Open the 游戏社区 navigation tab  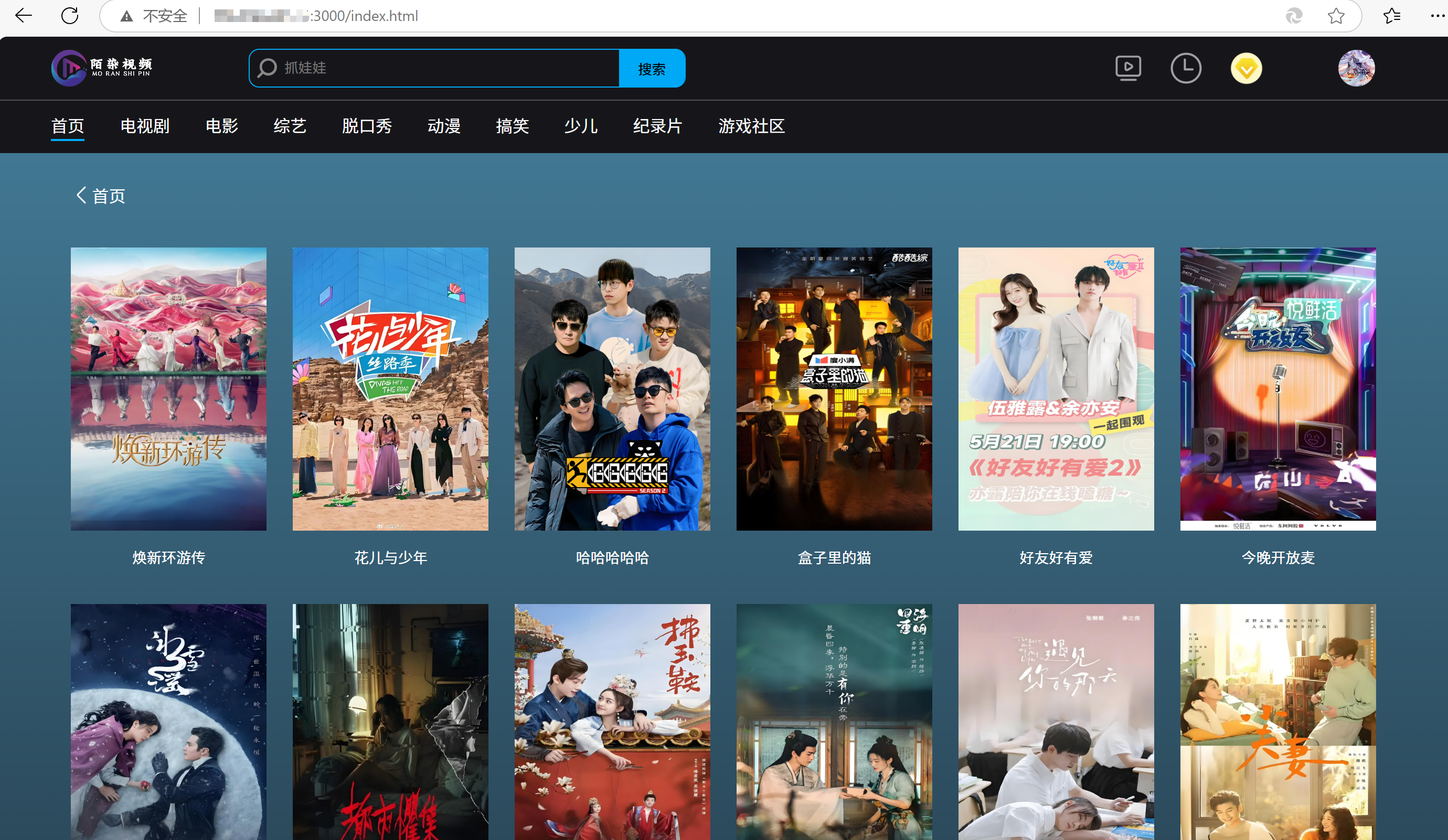pyautogui.click(x=751, y=126)
